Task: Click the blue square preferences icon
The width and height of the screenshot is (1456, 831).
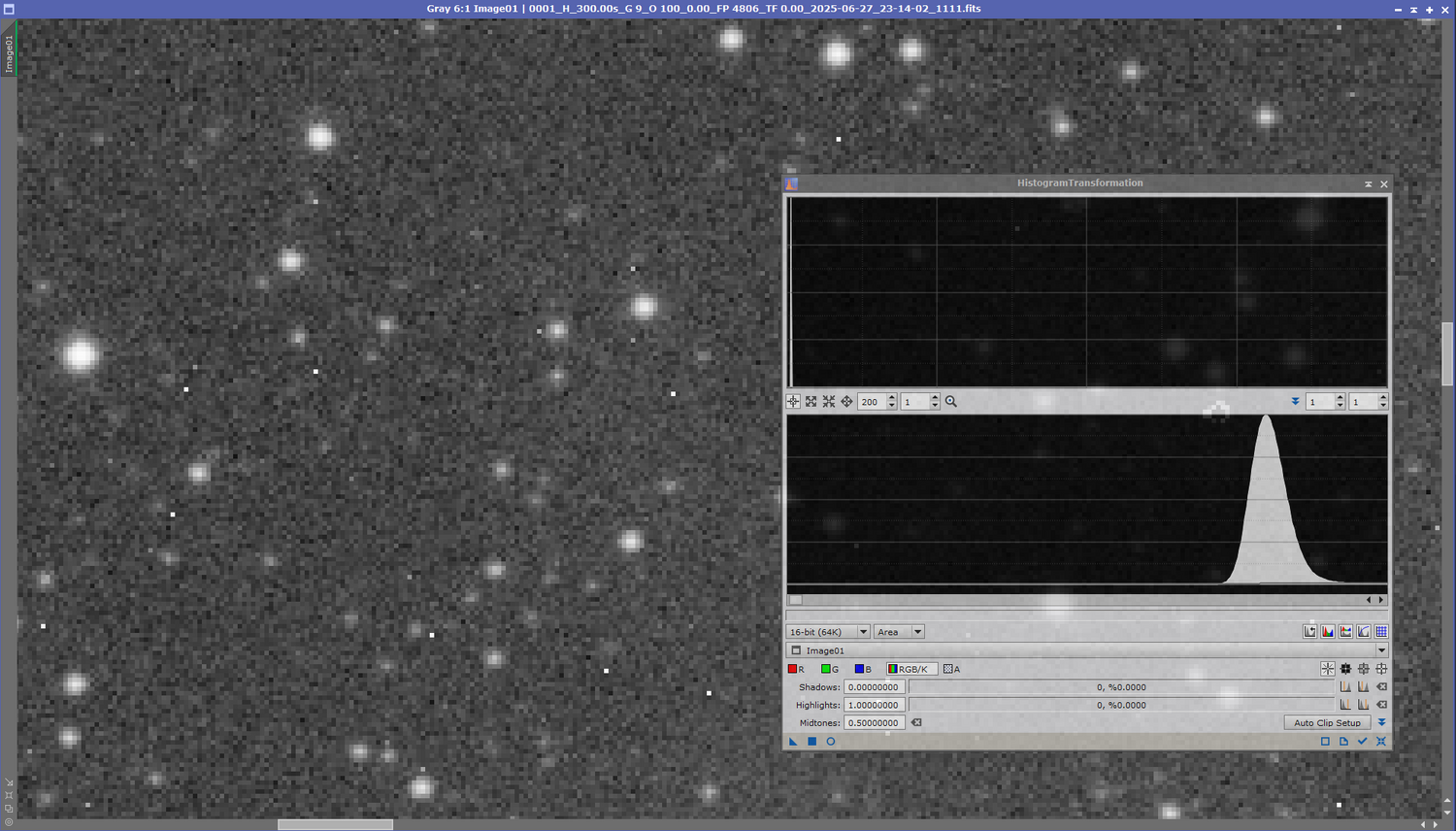Action: tap(1326, 742)
